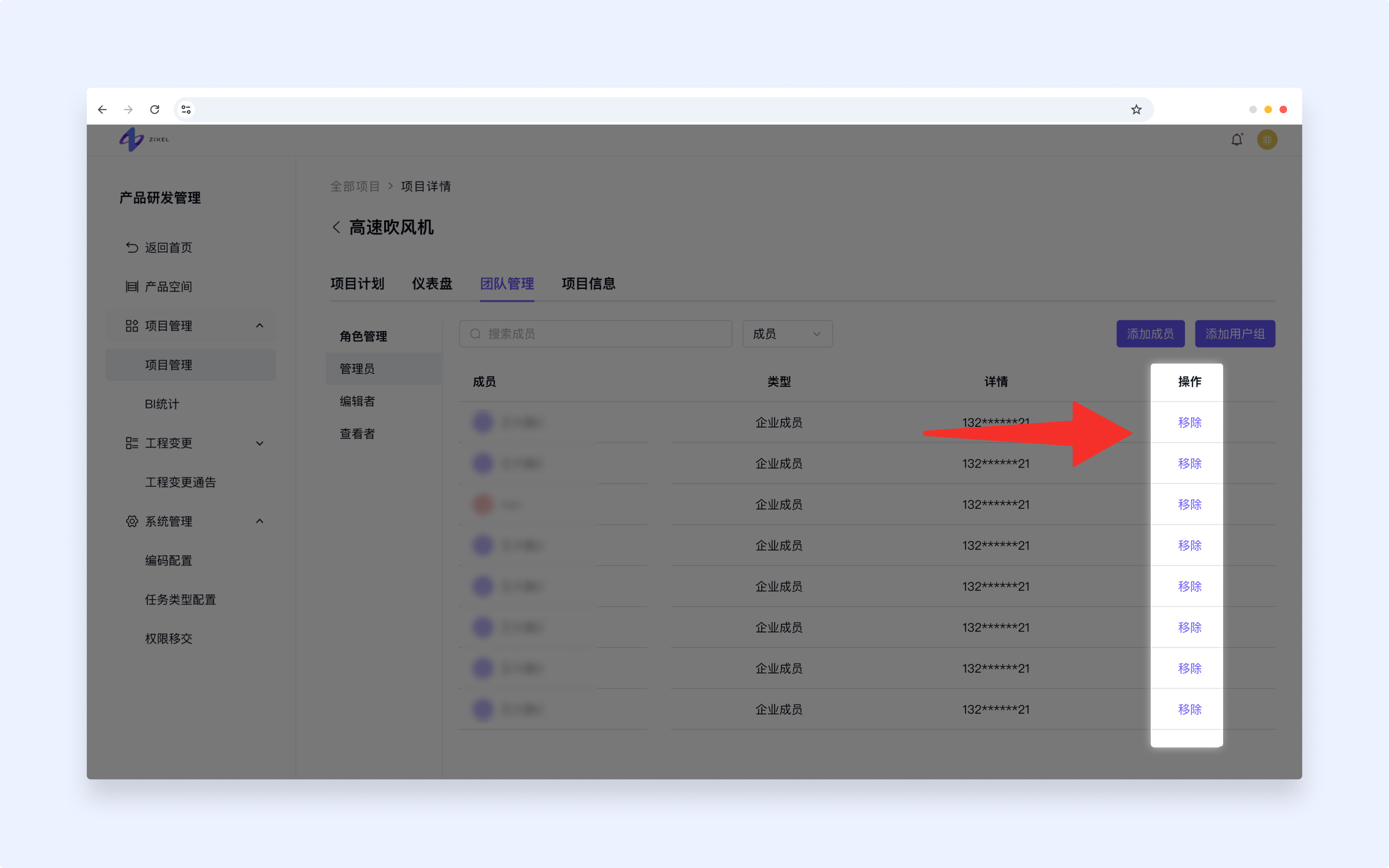Open 权限移交 in the sidebar
Screen dimensions: 1389x868
168,638
